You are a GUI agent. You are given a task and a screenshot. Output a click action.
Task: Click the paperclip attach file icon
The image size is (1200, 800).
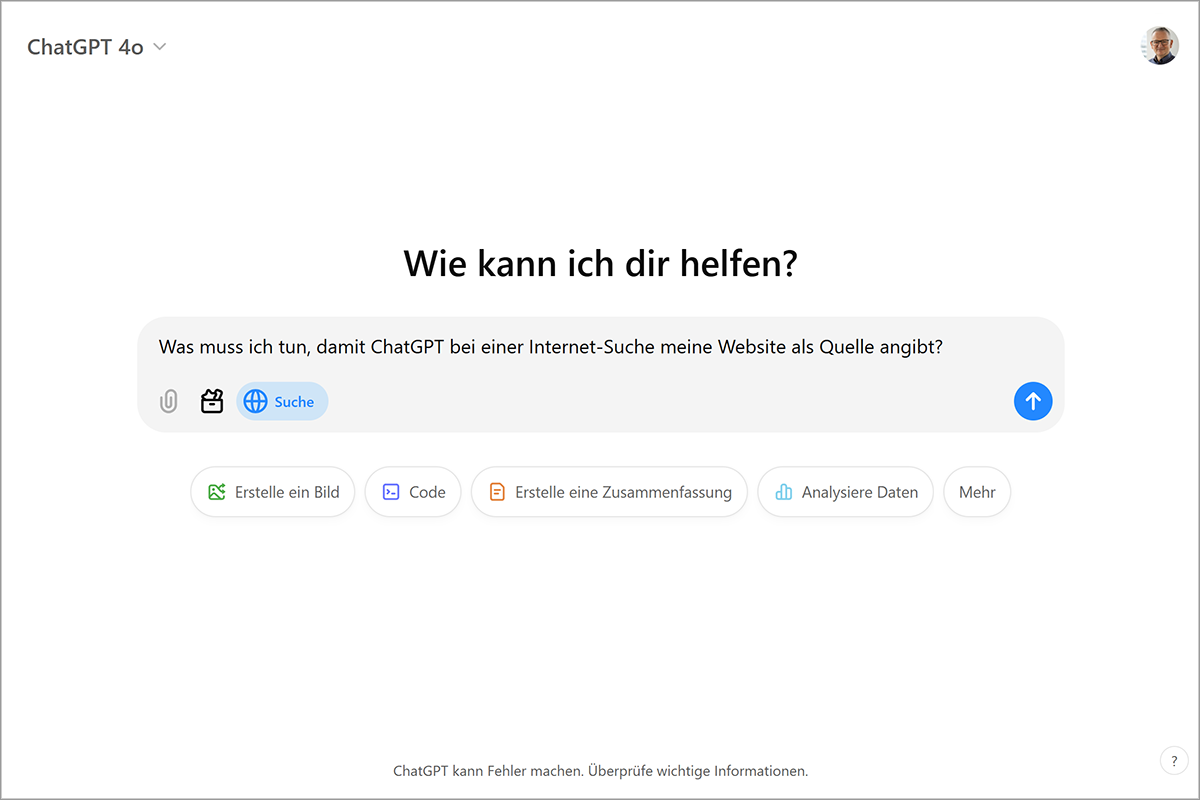point(169,402)
